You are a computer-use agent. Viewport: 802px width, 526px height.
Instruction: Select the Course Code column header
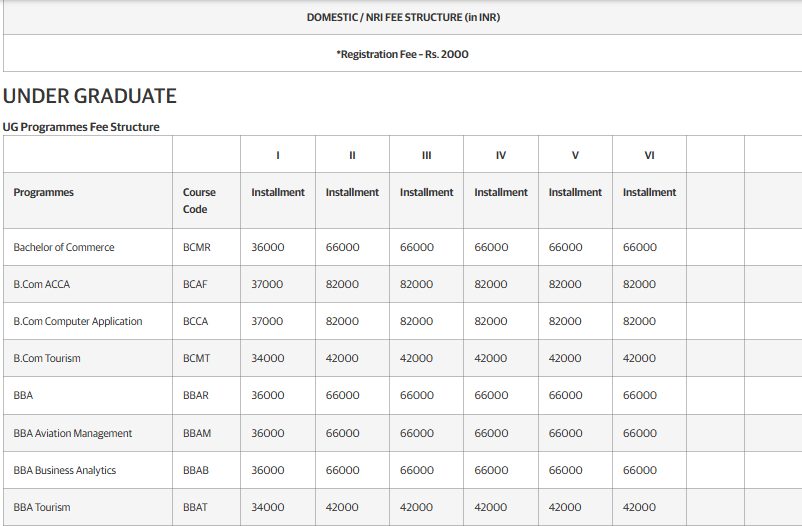pyautogui.click(x=199, y=200)
